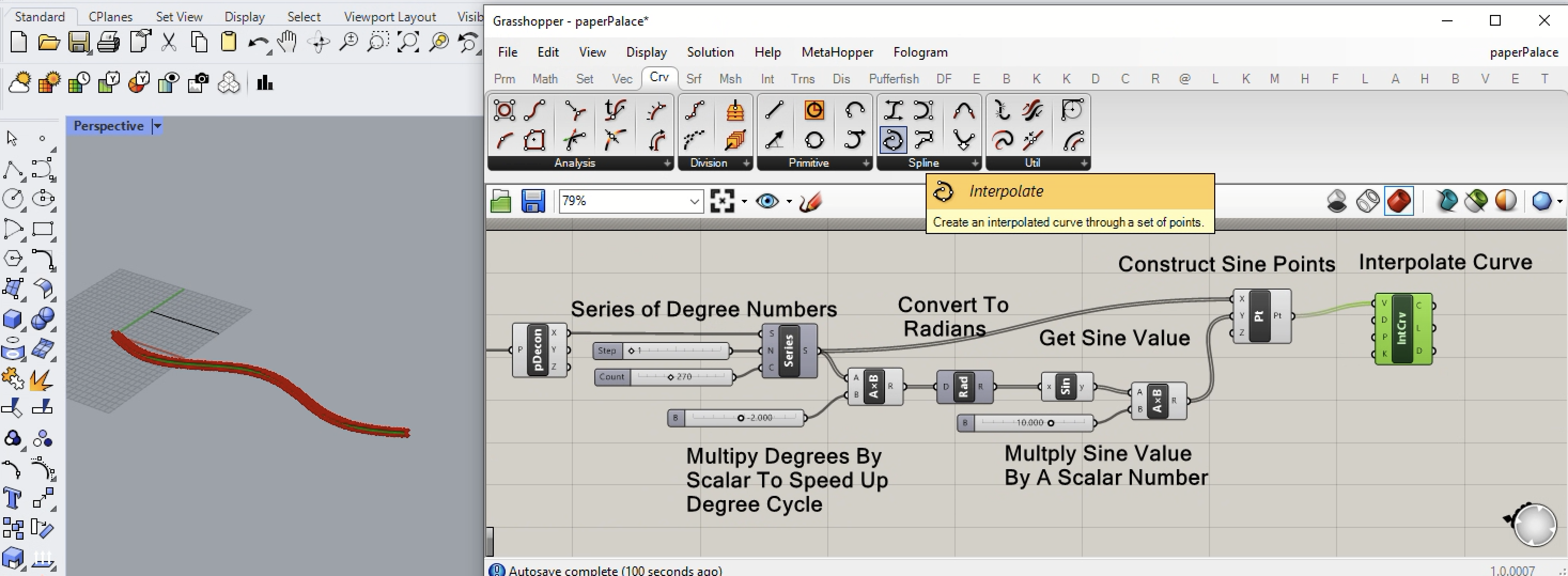
Task: Expand the Analysis panel plus button
Action: coord(667,163)
